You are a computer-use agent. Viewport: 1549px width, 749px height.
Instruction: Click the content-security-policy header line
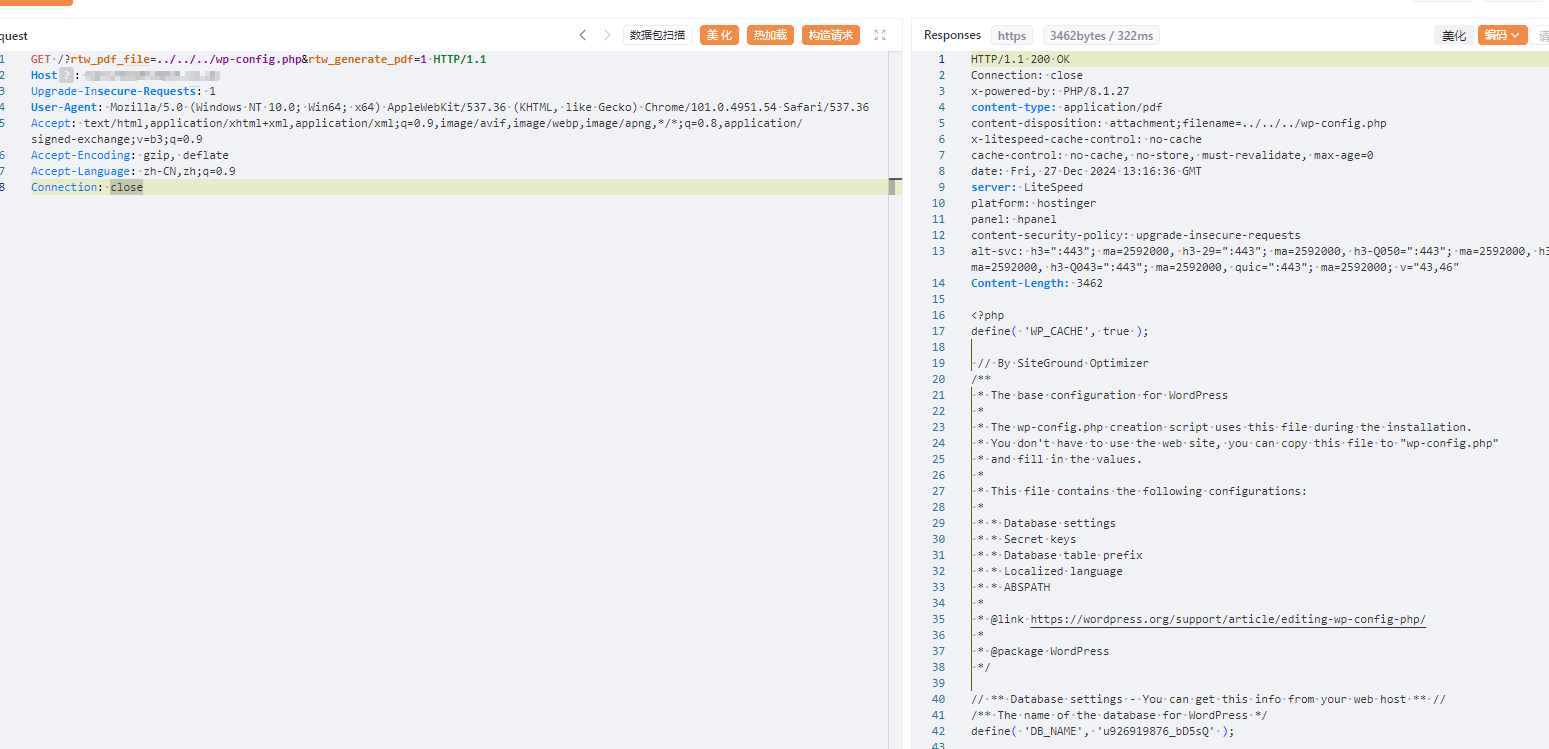click(x=1135, y=235)
